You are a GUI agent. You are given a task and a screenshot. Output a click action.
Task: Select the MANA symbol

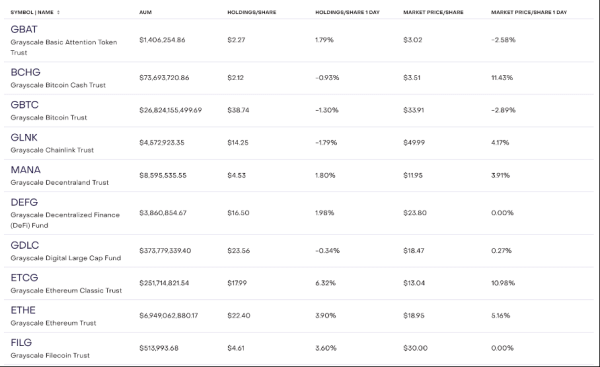point(26,170)
